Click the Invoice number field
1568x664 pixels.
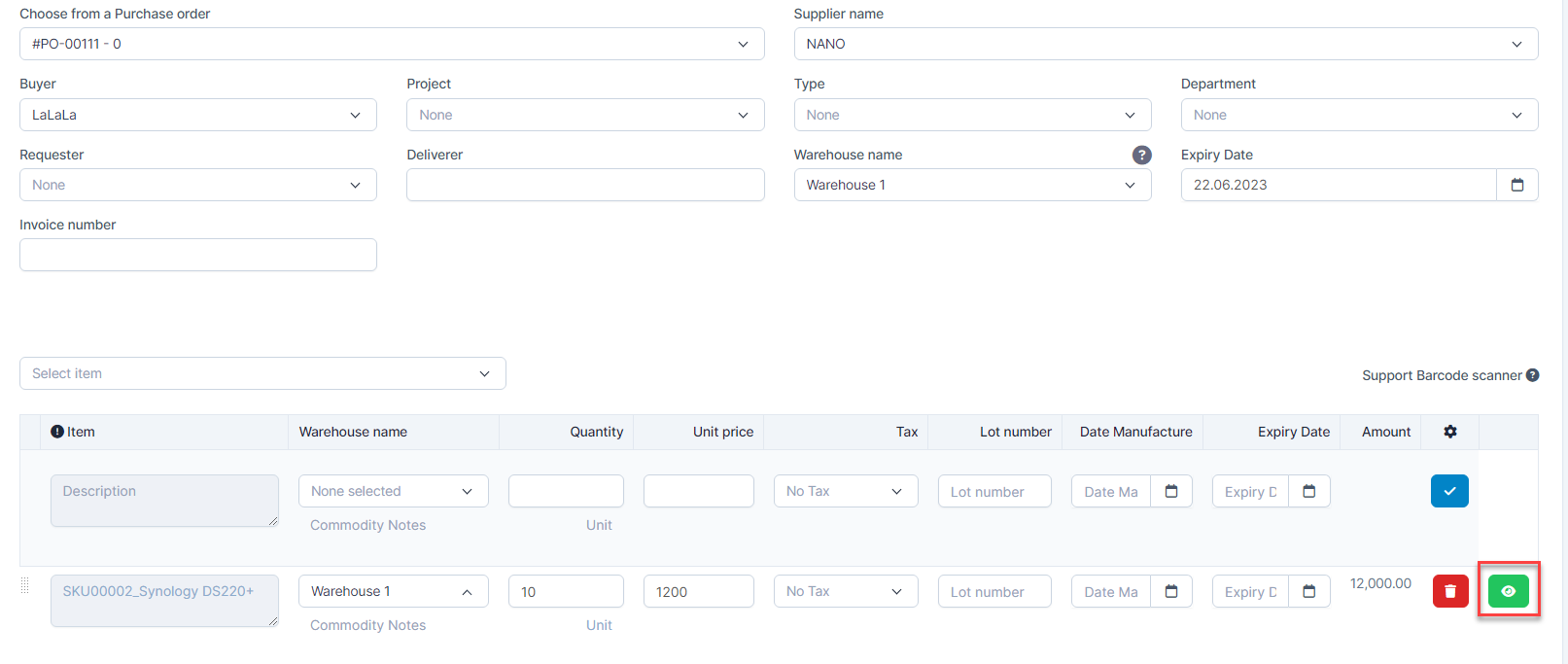pyautogui.click(x=198, y=255)
